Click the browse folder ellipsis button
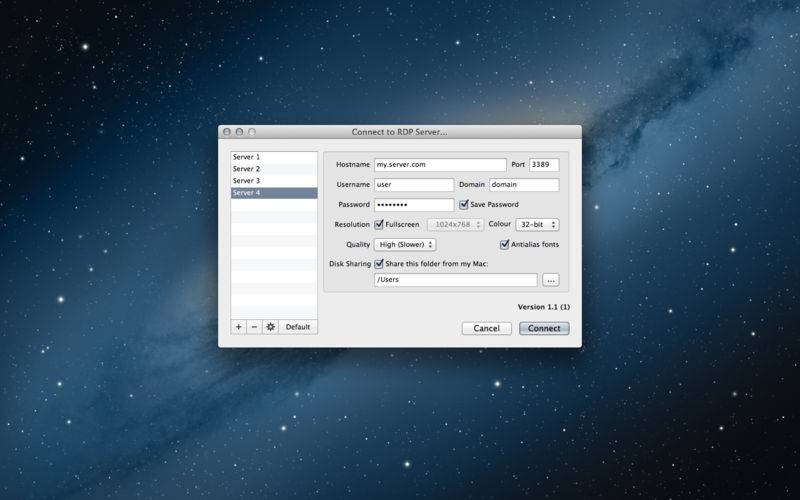The width and height of the screenshot is (800, 500). [x=550, y=280]
